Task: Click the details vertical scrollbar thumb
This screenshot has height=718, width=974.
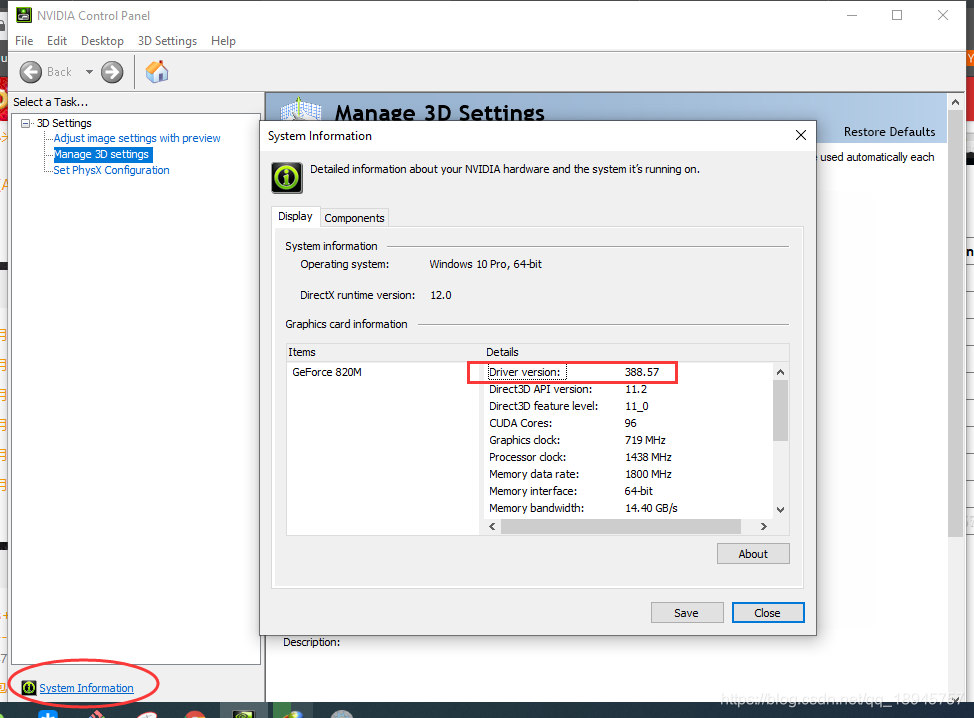Action: click(780, 410)
